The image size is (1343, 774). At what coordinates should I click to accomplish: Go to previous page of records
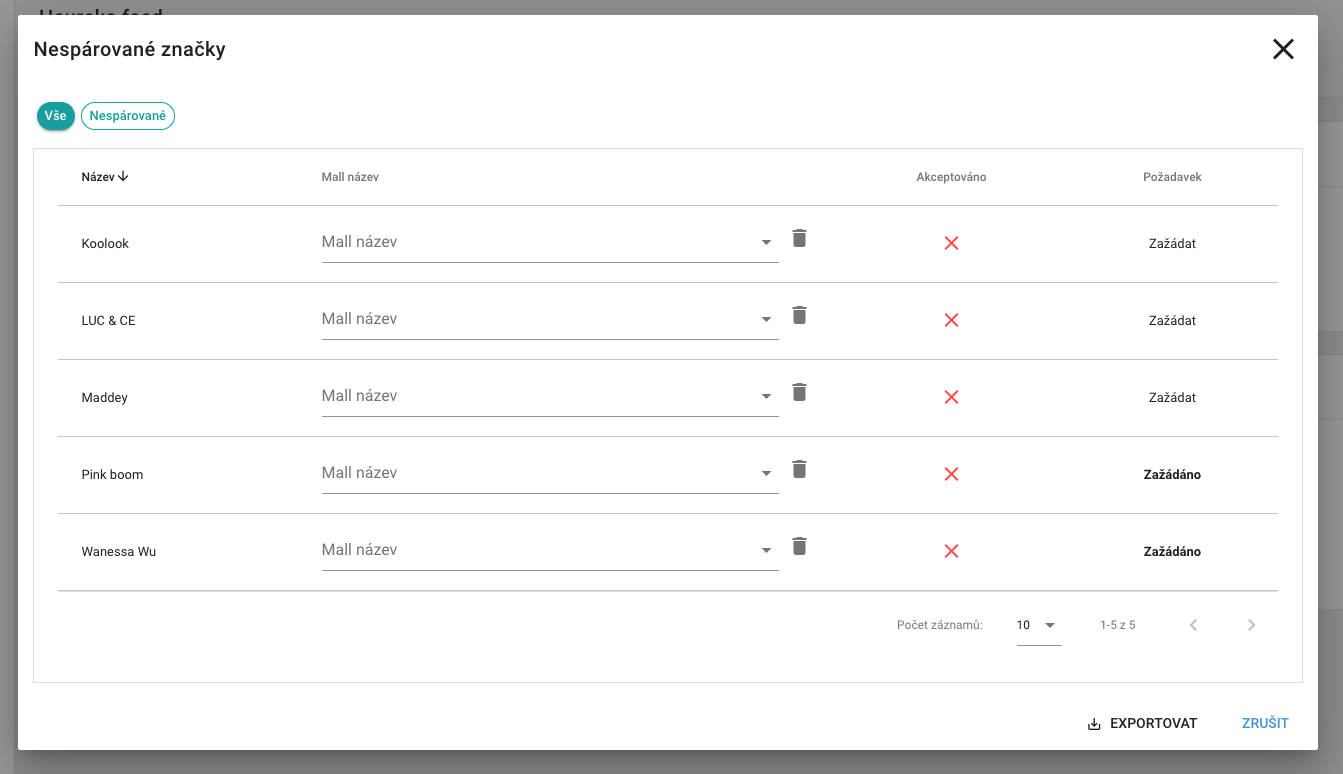pyautogui.click(x=1193, y=625)
